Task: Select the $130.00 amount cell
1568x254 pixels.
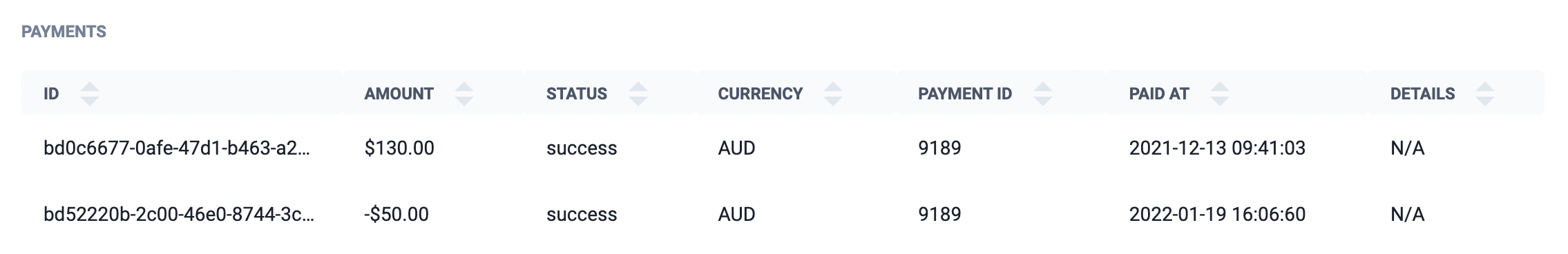Action: (x=399, y=148)
